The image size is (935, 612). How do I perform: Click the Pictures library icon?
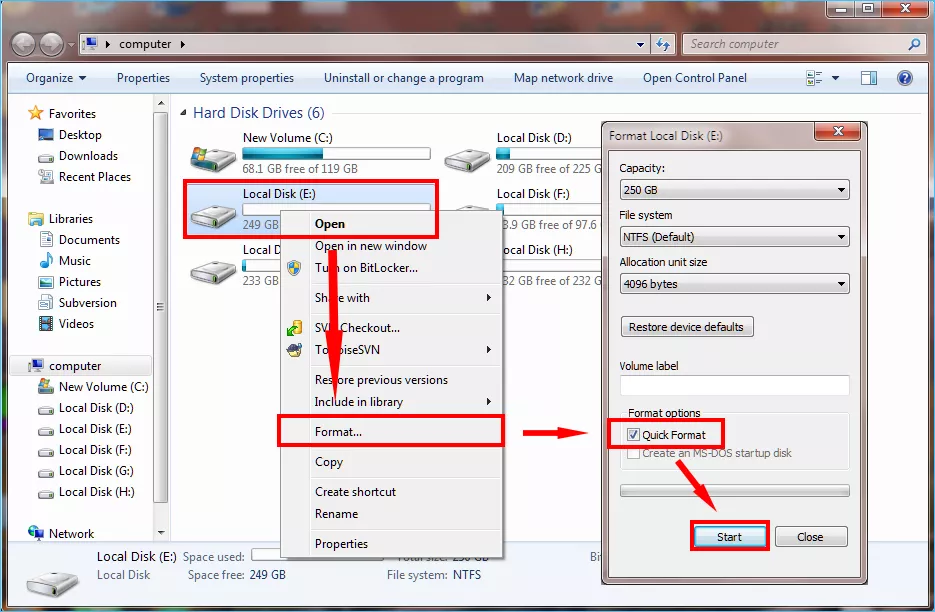[46, 282]
